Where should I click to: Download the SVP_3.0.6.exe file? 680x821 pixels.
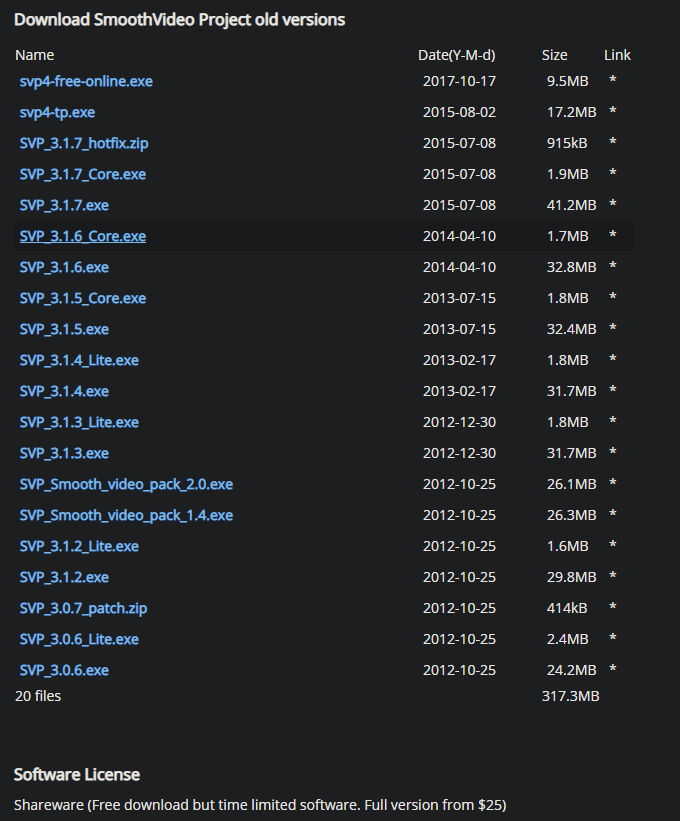tap(64, 670)
